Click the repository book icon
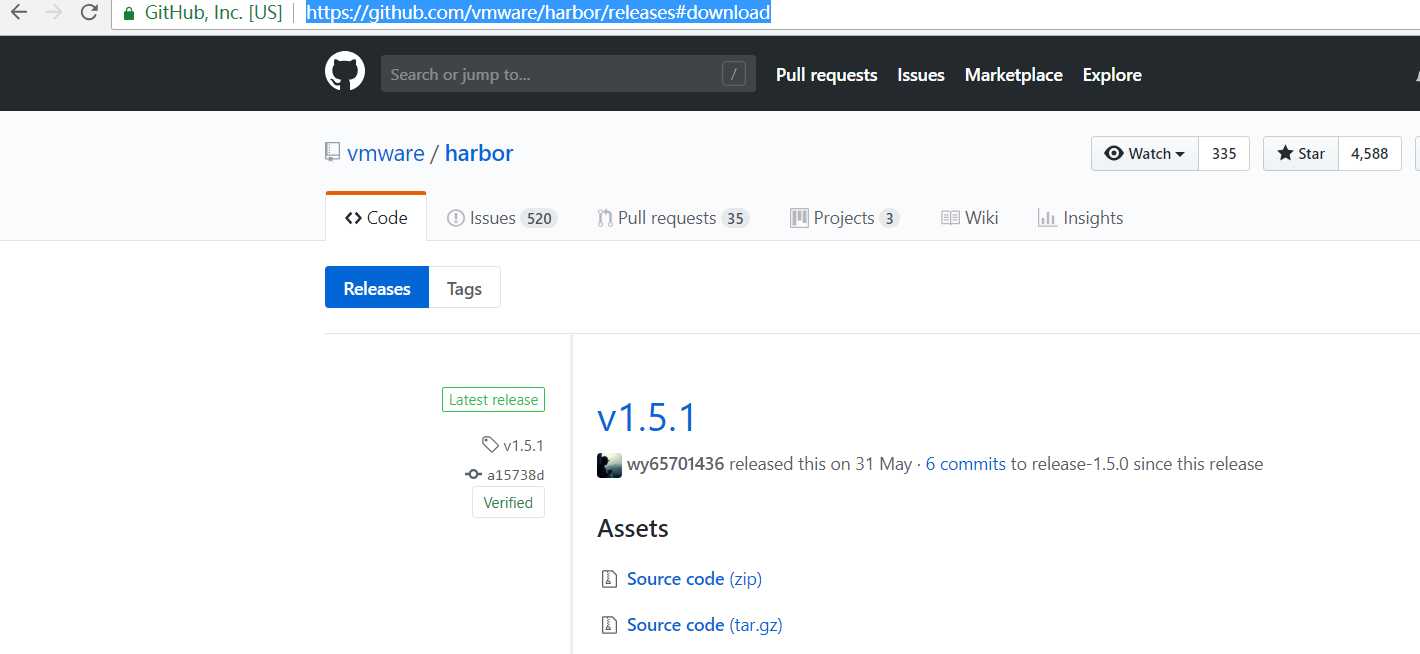The image size is (1420, 654). pyautogui.click(x=332, y=152)
